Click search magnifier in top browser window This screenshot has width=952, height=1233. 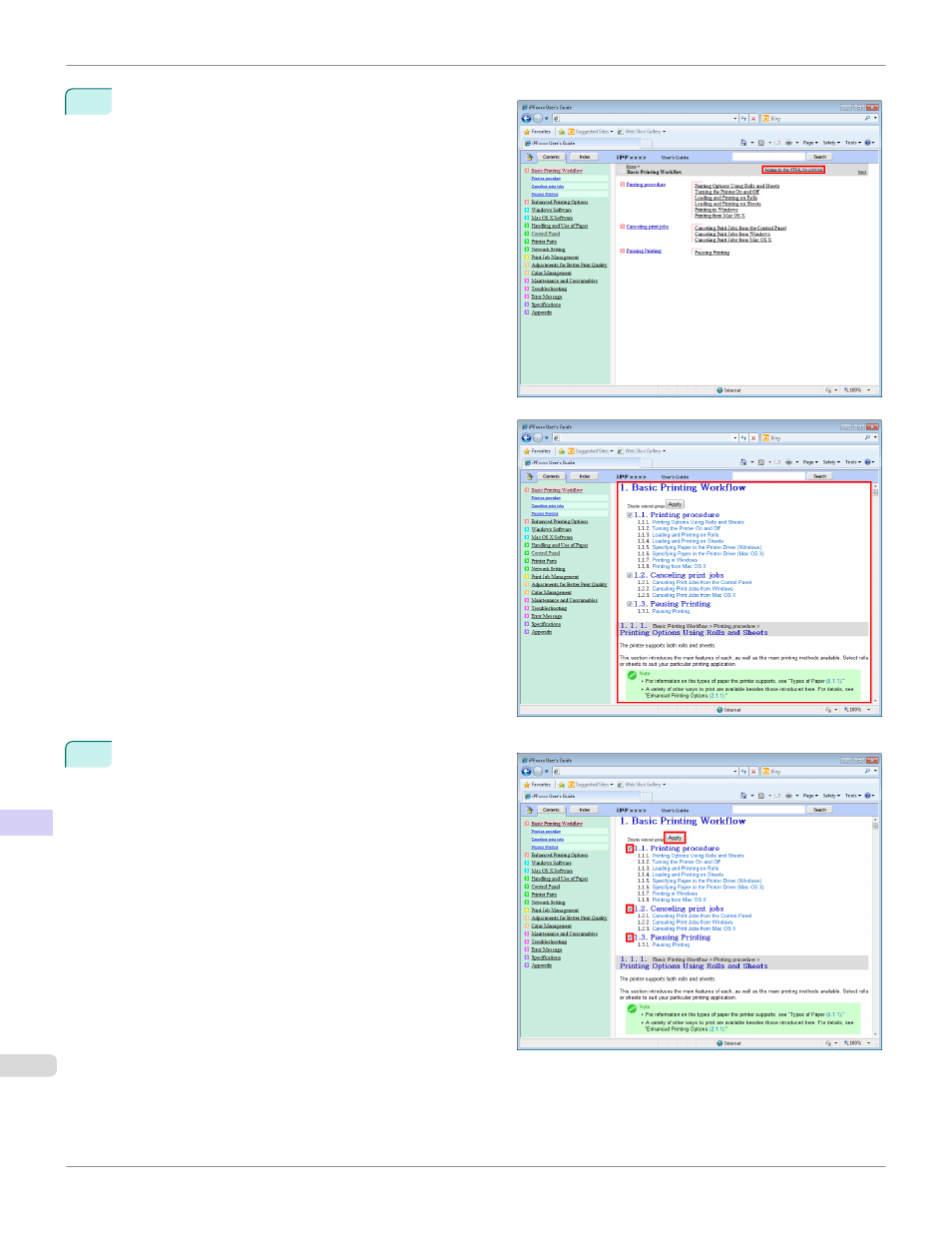867,118
